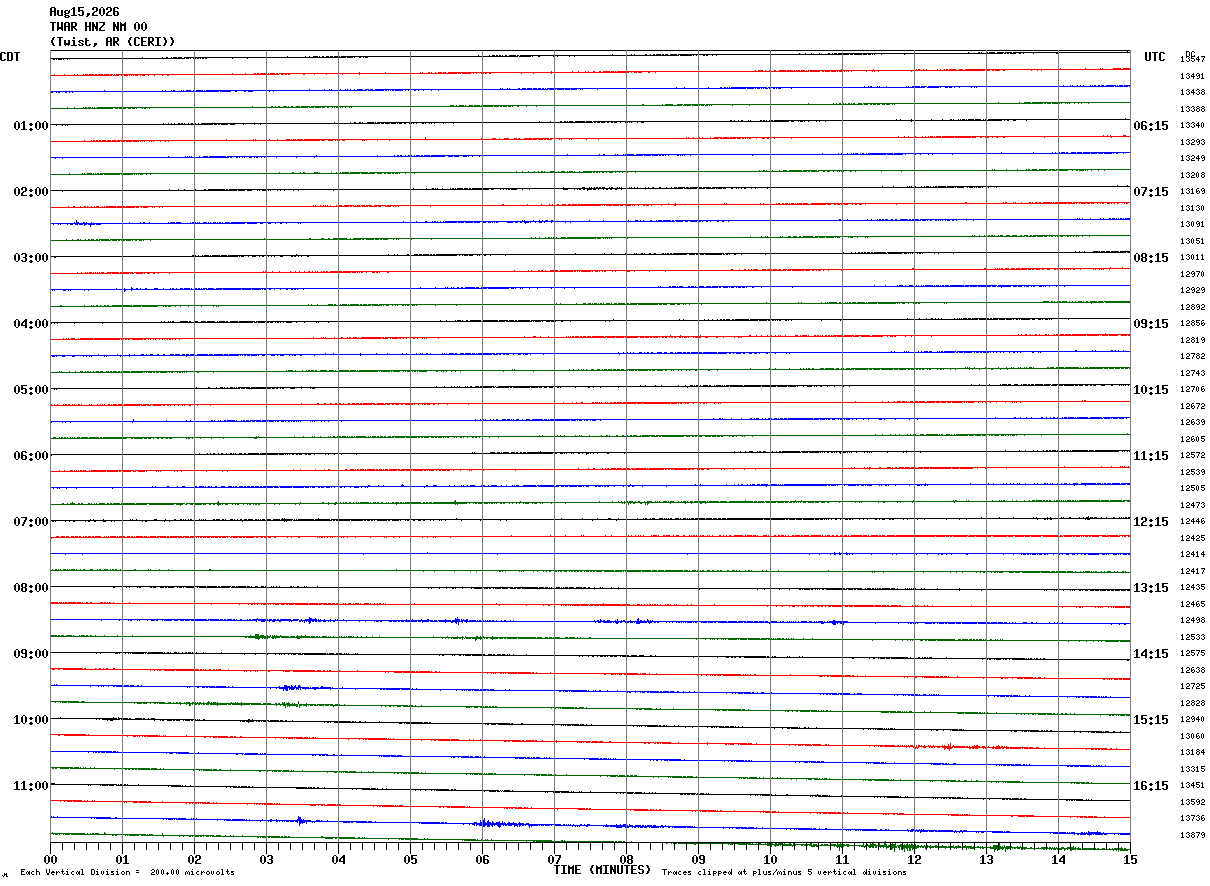
Task: Select the 08:00 CDT time label
Action: (x=30, y=588)
